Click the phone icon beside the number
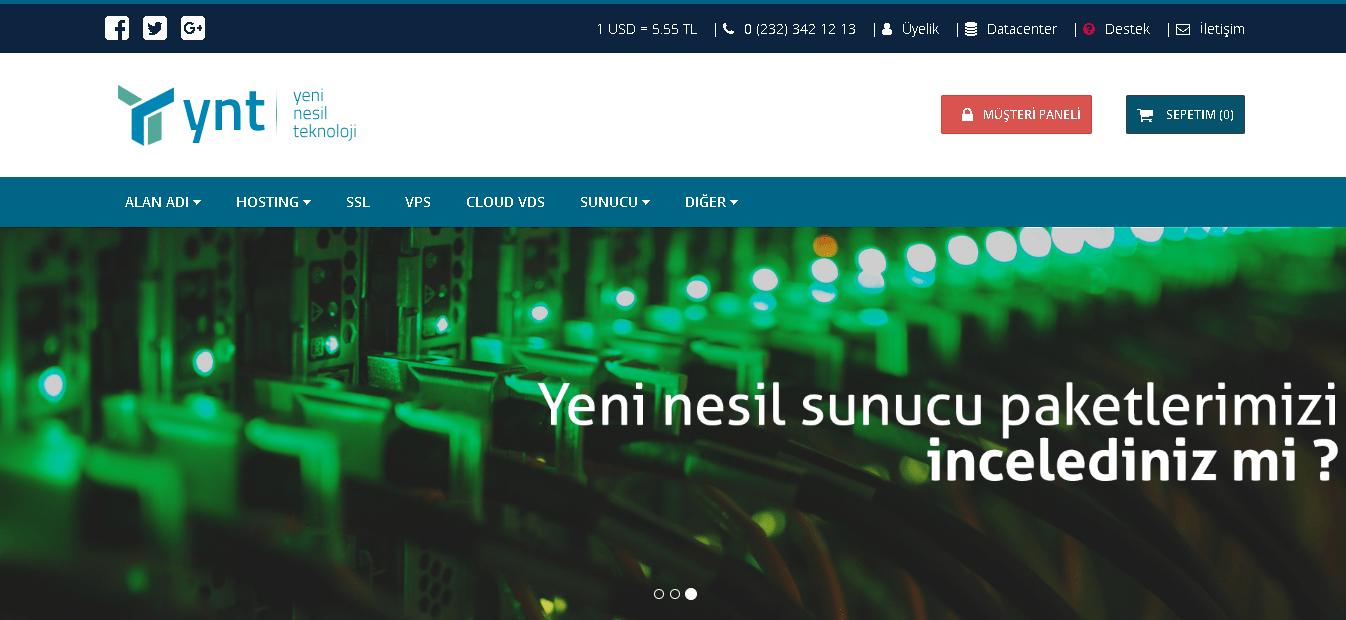 click(x=728, y=29)
